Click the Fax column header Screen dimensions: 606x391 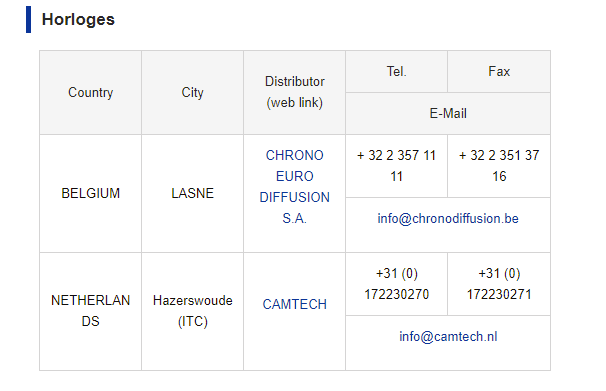tap(499, 71)
